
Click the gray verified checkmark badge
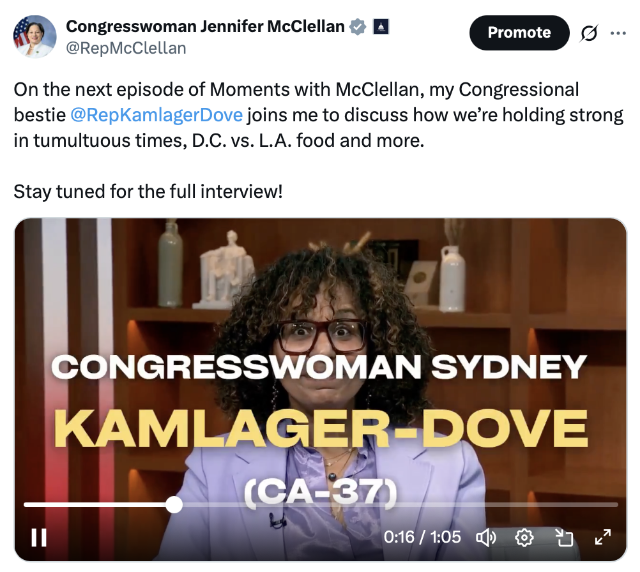358,27
